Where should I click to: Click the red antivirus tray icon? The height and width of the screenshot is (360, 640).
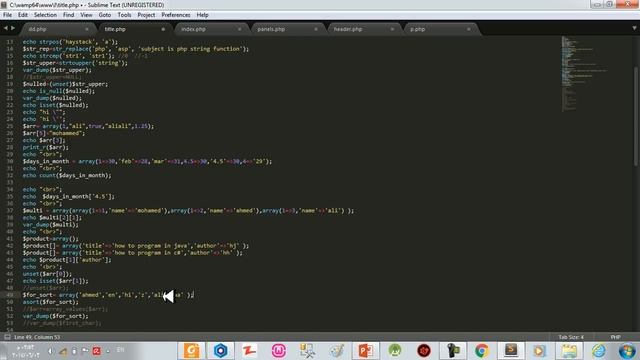[97, 351]
